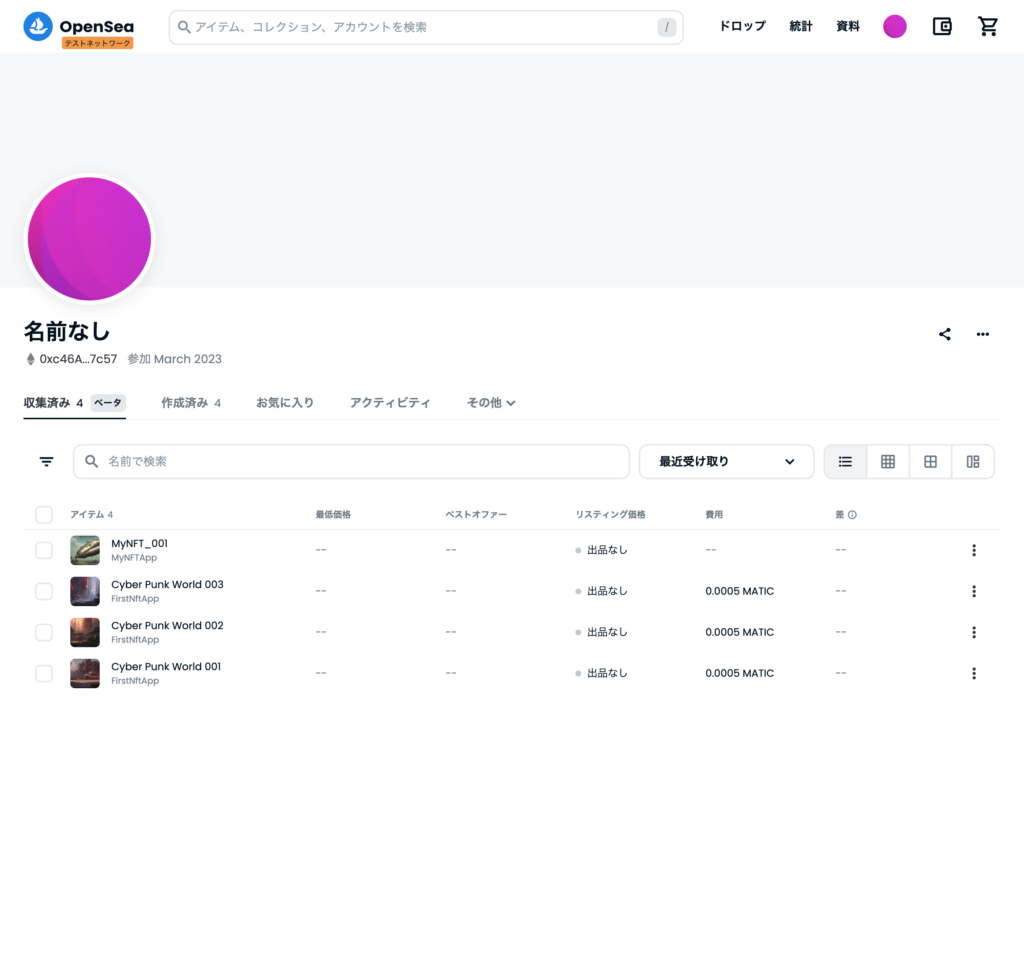Open the MyNFT_001 item link
The width and height of the screenshot is (1024, 974).
point(139,544)
